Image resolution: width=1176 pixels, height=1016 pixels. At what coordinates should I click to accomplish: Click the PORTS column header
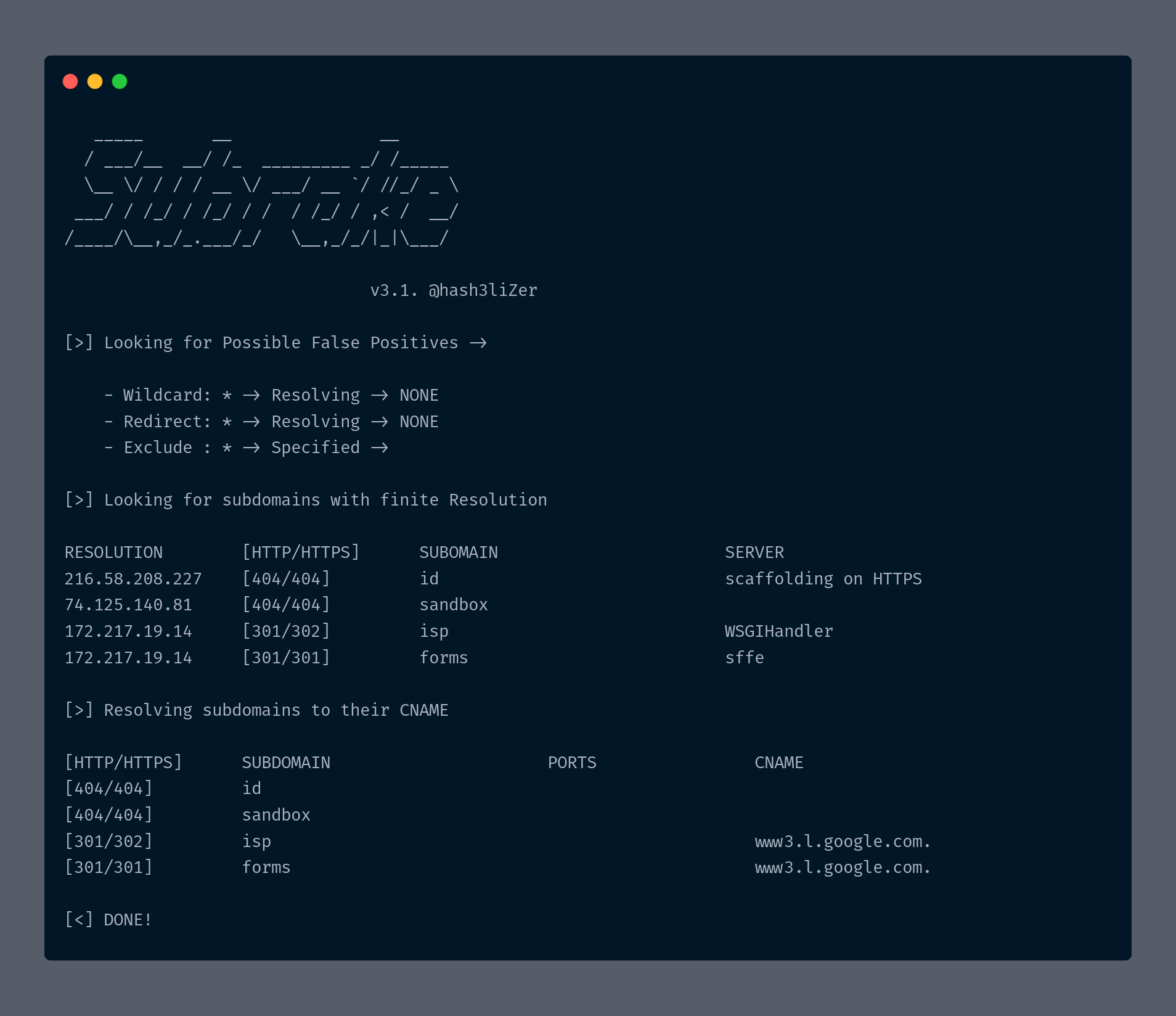(x=572, y=763)
